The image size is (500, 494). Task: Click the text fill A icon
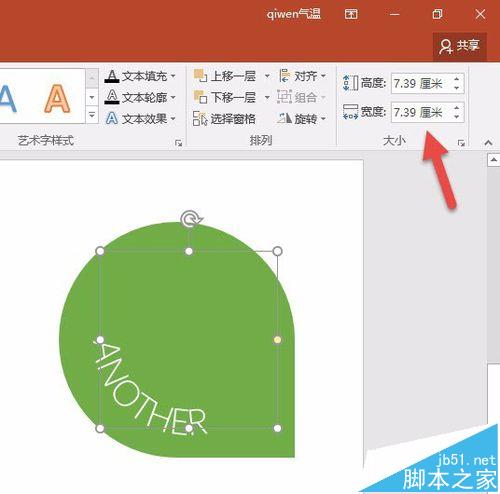click(x=112, y=76)
